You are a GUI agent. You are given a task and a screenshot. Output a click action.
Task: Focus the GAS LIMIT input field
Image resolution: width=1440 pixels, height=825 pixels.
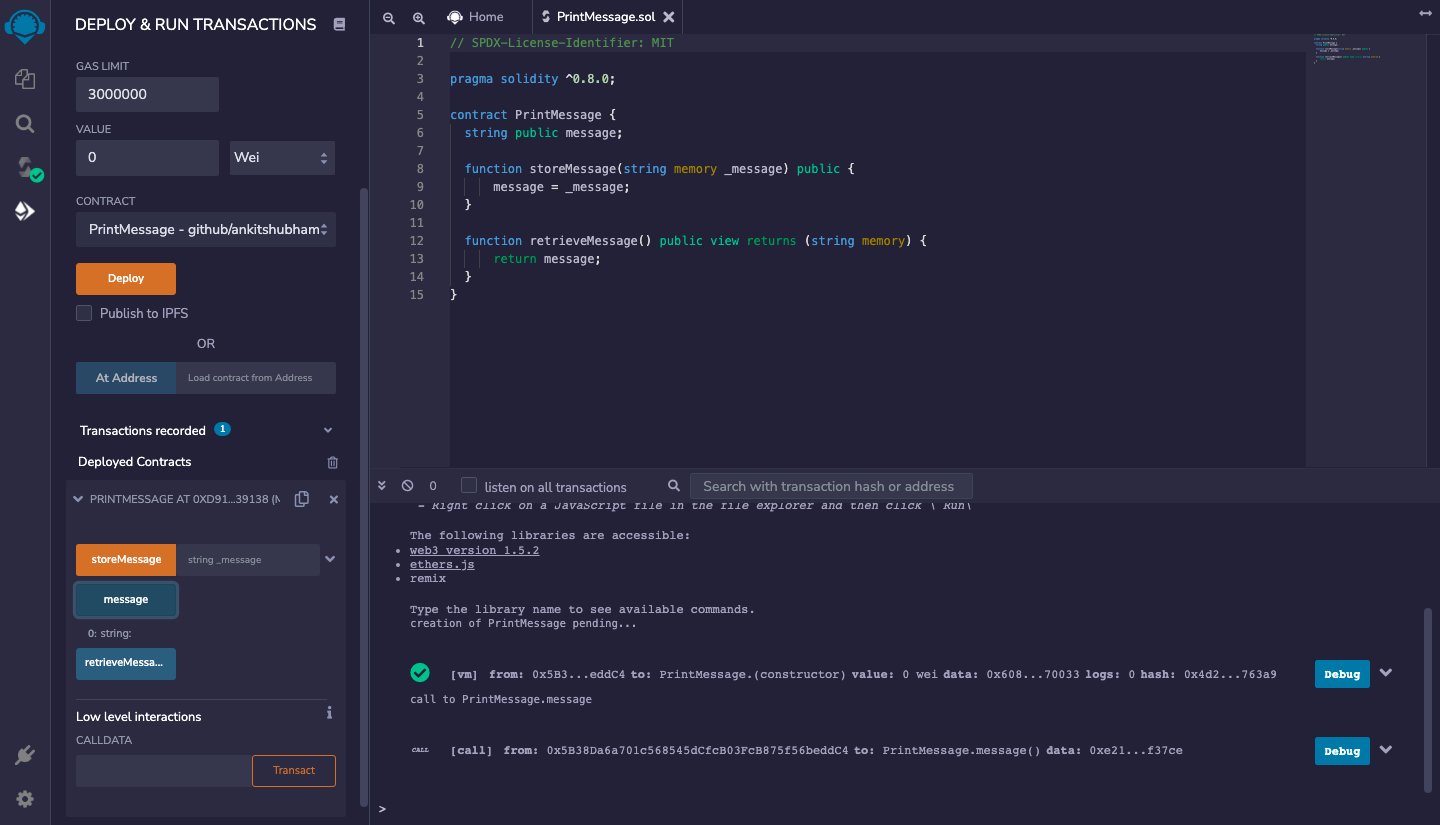click(147, 94)
